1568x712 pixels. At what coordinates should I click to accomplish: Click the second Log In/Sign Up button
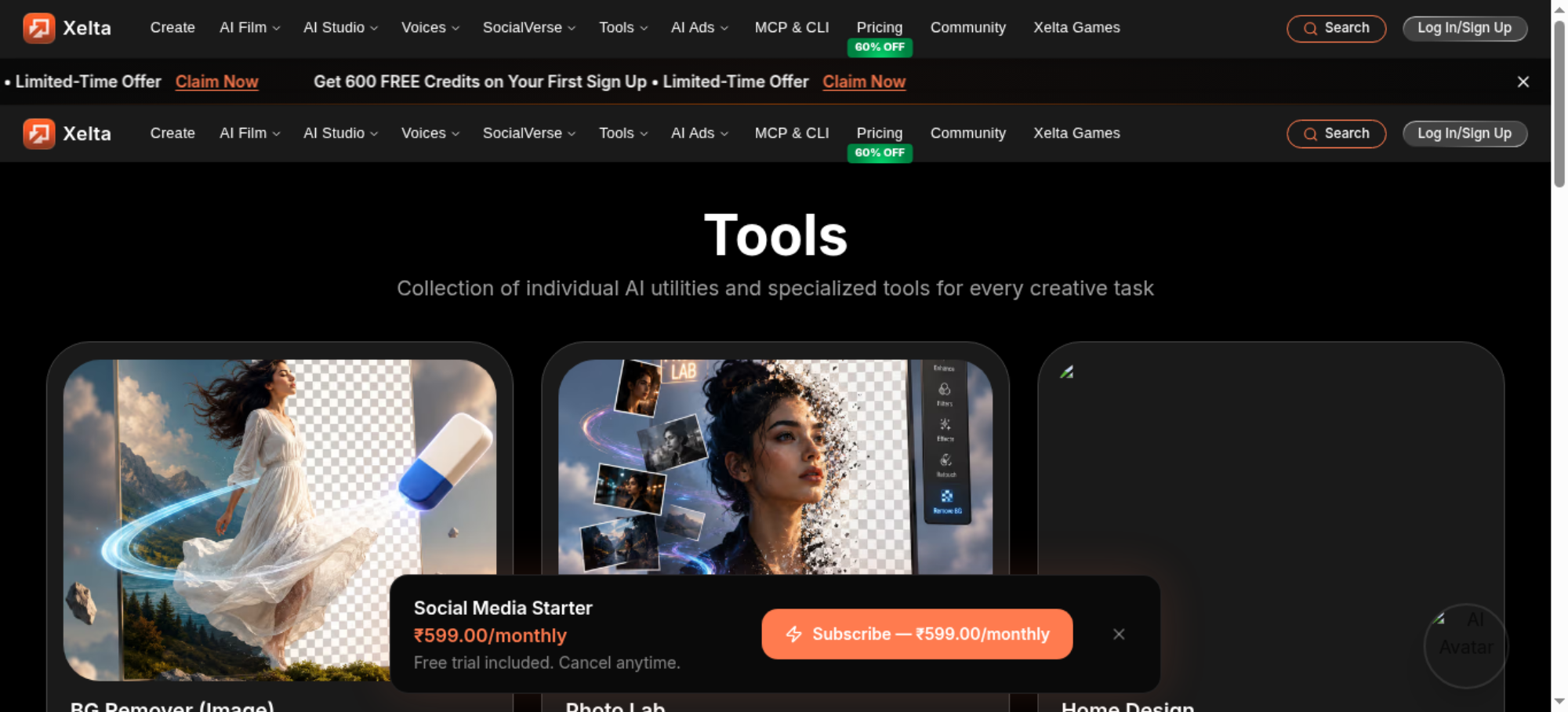(x=1465, y=134)
